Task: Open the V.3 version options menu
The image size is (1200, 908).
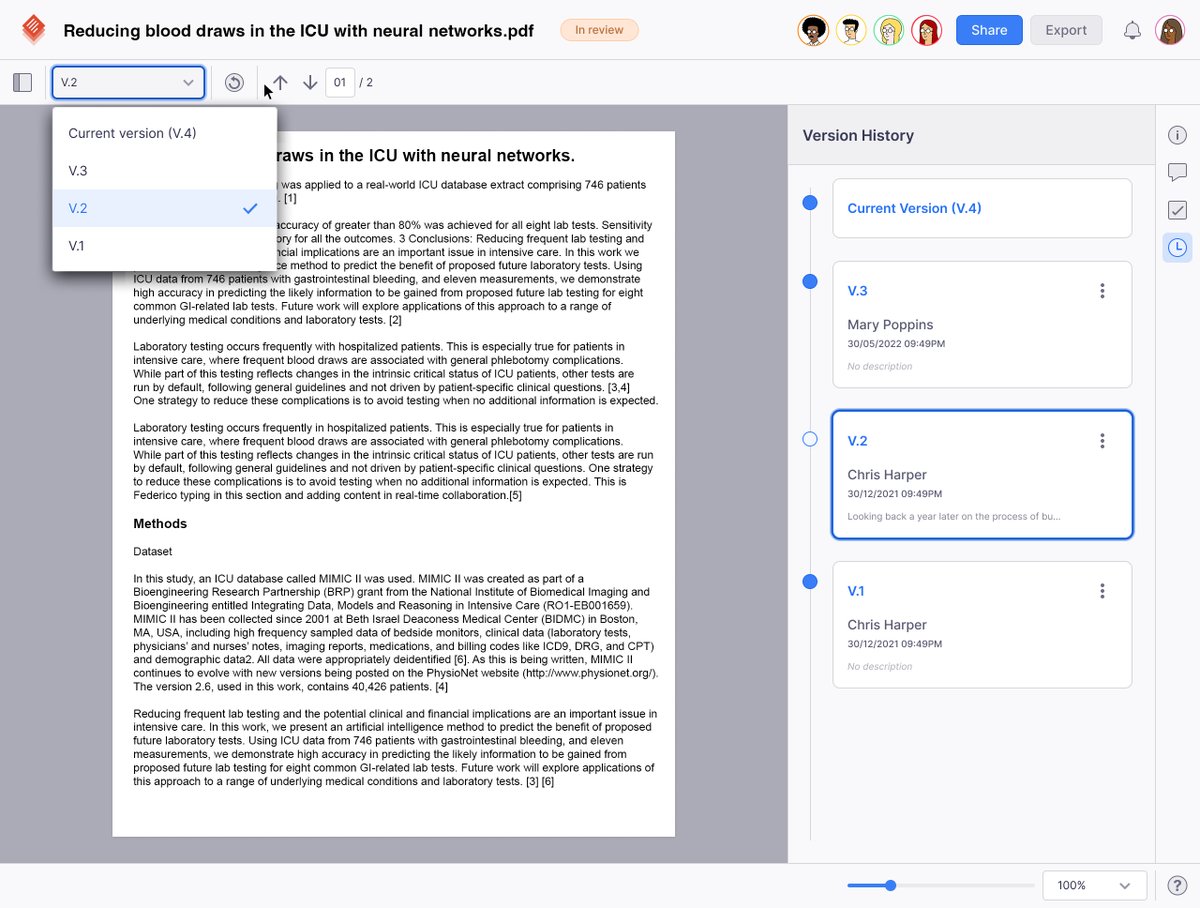Action: tap(1102, 290)
